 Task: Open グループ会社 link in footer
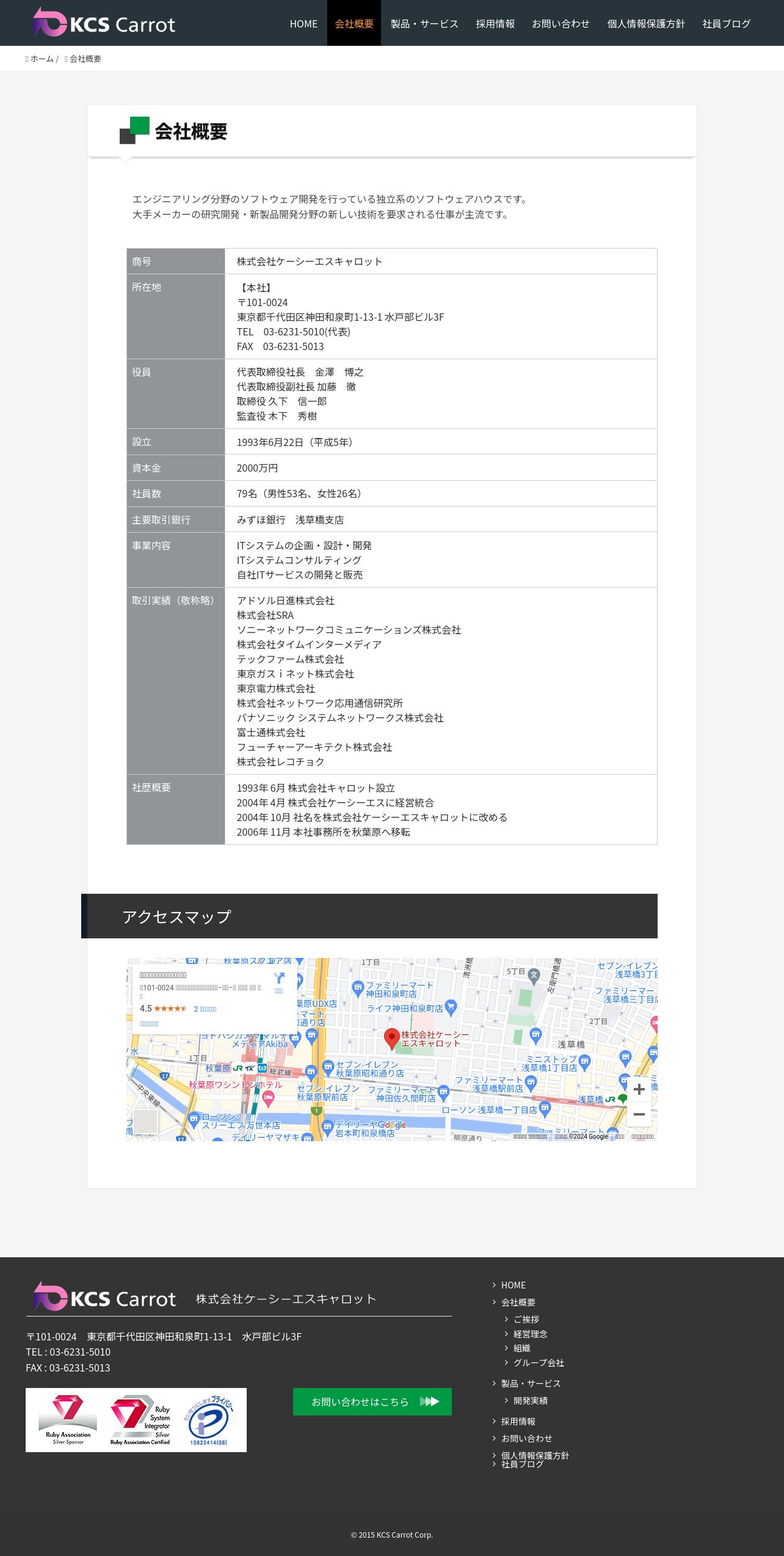539,1362
